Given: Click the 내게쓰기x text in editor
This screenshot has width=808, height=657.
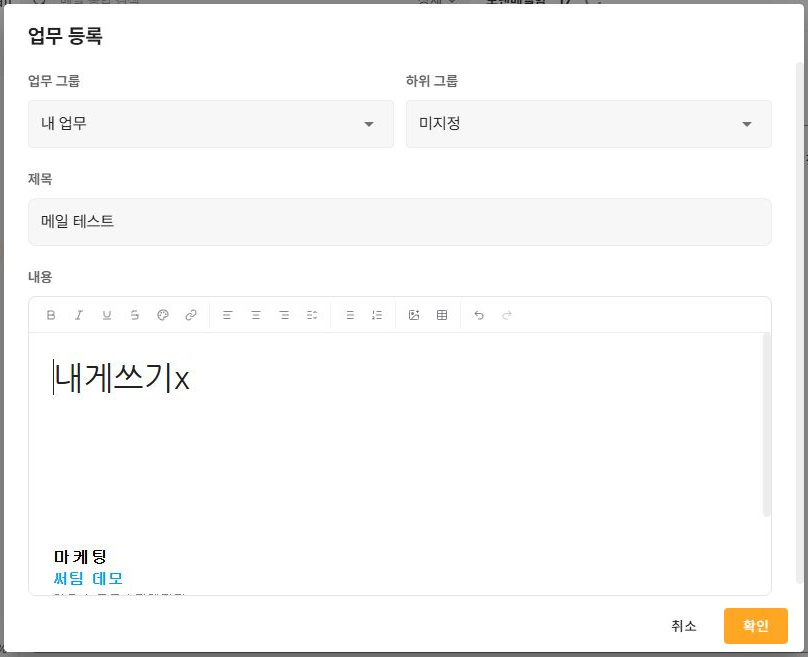Looking at the screenshot, I should (x=122, y=378).
